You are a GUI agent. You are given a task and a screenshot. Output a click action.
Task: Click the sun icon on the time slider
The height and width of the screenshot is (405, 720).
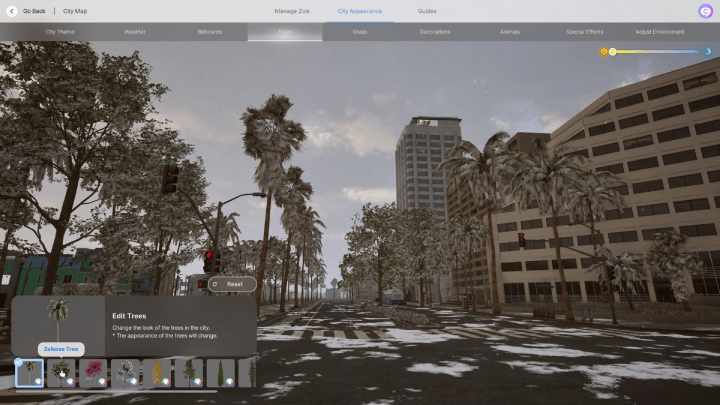click(603, 51)
